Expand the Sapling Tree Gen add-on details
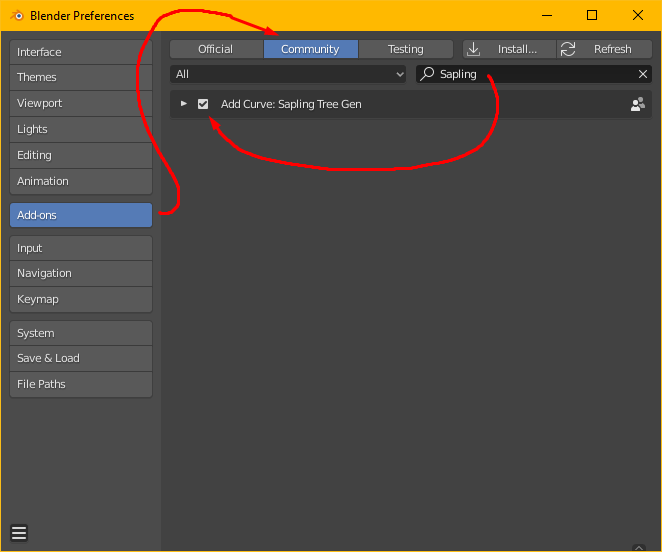Viewport: 662px width, 552px height. point(184,104)
